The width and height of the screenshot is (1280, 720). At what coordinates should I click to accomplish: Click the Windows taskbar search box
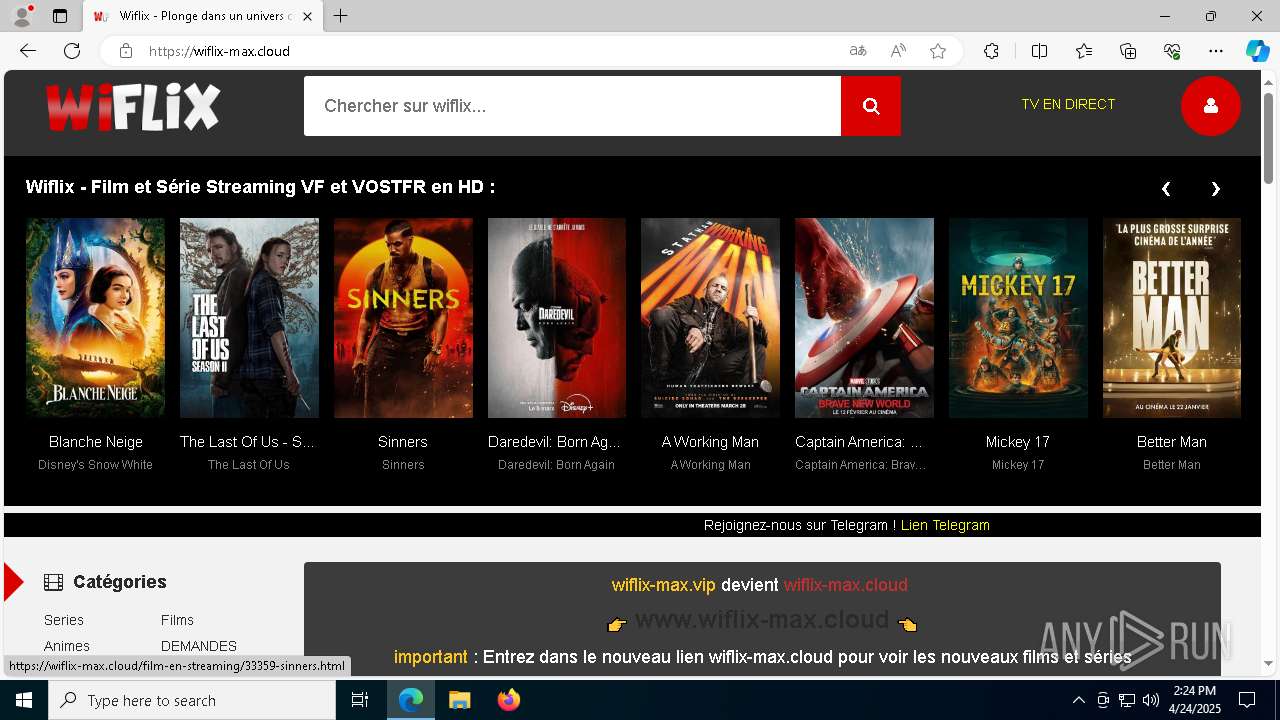click(192, 700)
